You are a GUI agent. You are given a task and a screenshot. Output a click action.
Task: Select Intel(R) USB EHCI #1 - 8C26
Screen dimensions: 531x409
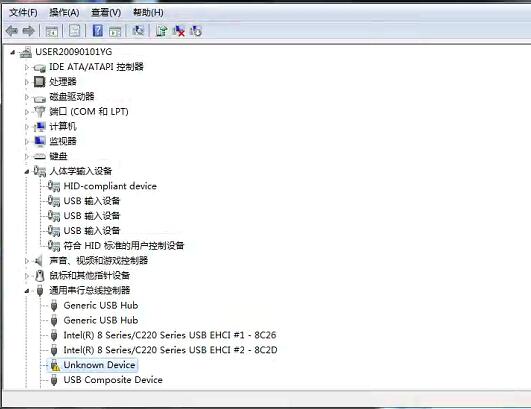pyautogui.click(x=170, y=335)
